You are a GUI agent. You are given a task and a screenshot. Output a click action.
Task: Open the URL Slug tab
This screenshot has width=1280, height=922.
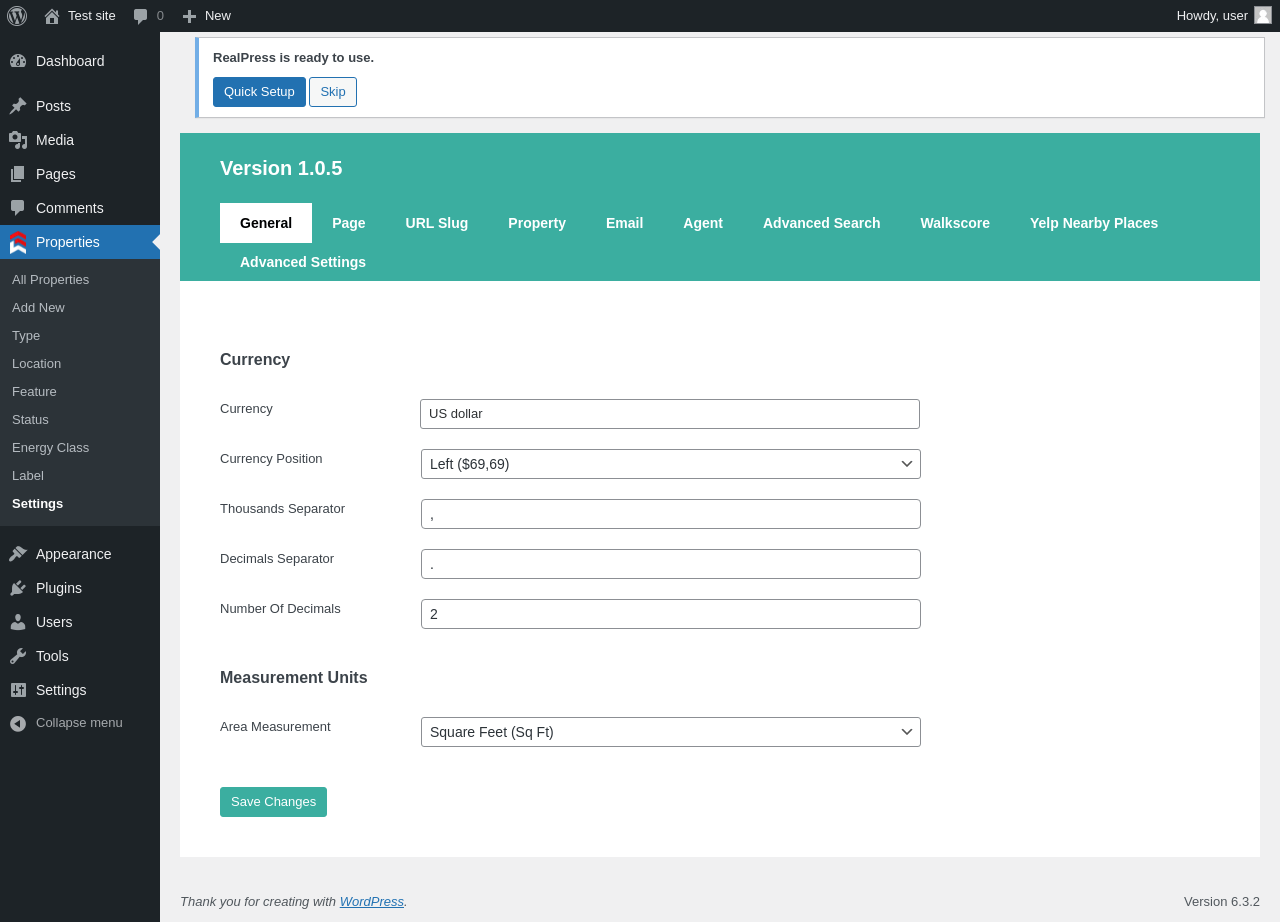pos(437,223)
